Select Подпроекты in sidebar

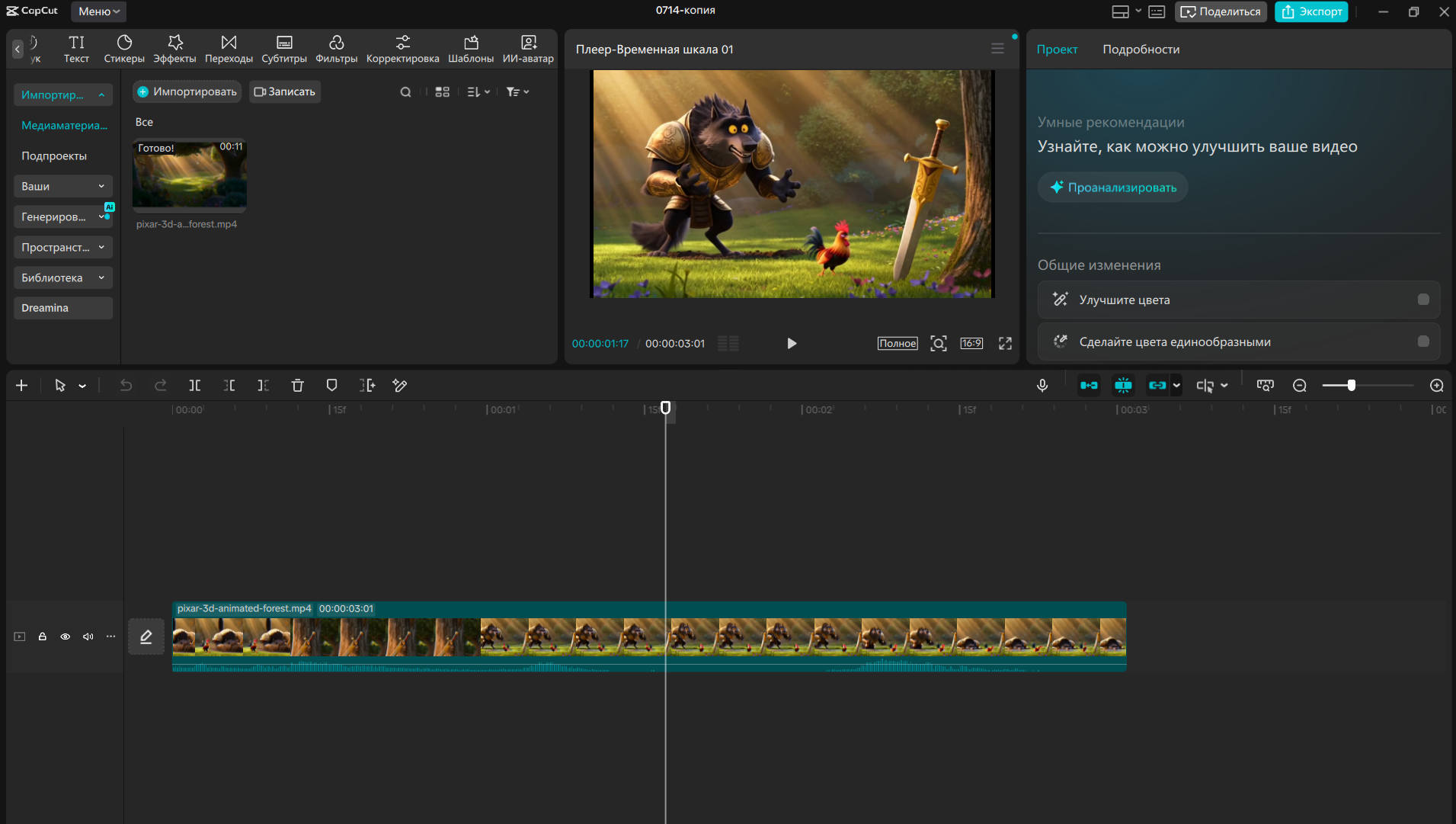[x=54, y=156]
